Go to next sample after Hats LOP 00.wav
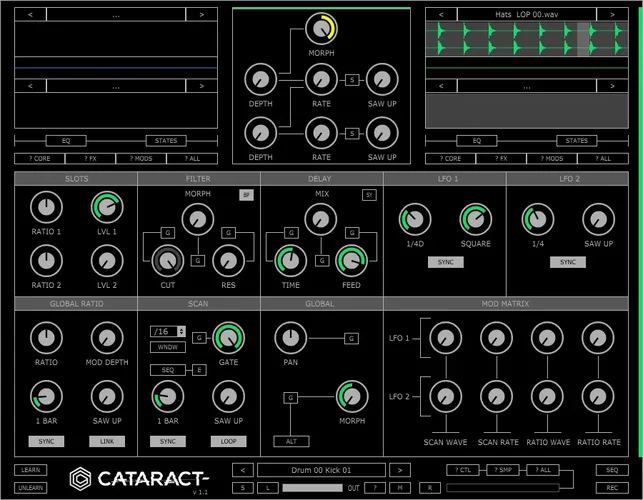The width and height of the screenshot is (643, 500). pos(613,14)
